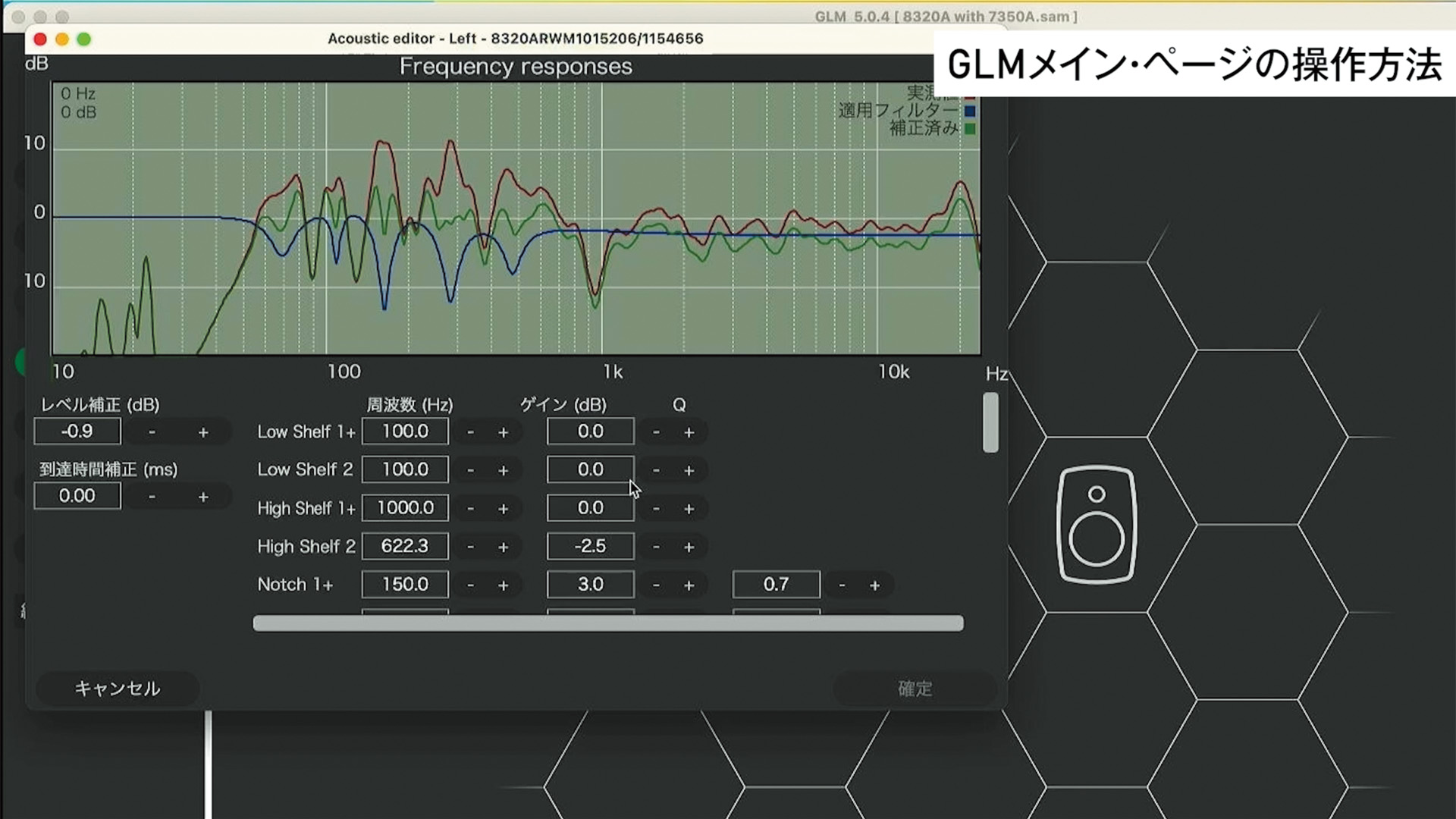Increase Notch 1+ gain
This screenshot has width=1456, height=819.
click(689, 585)
